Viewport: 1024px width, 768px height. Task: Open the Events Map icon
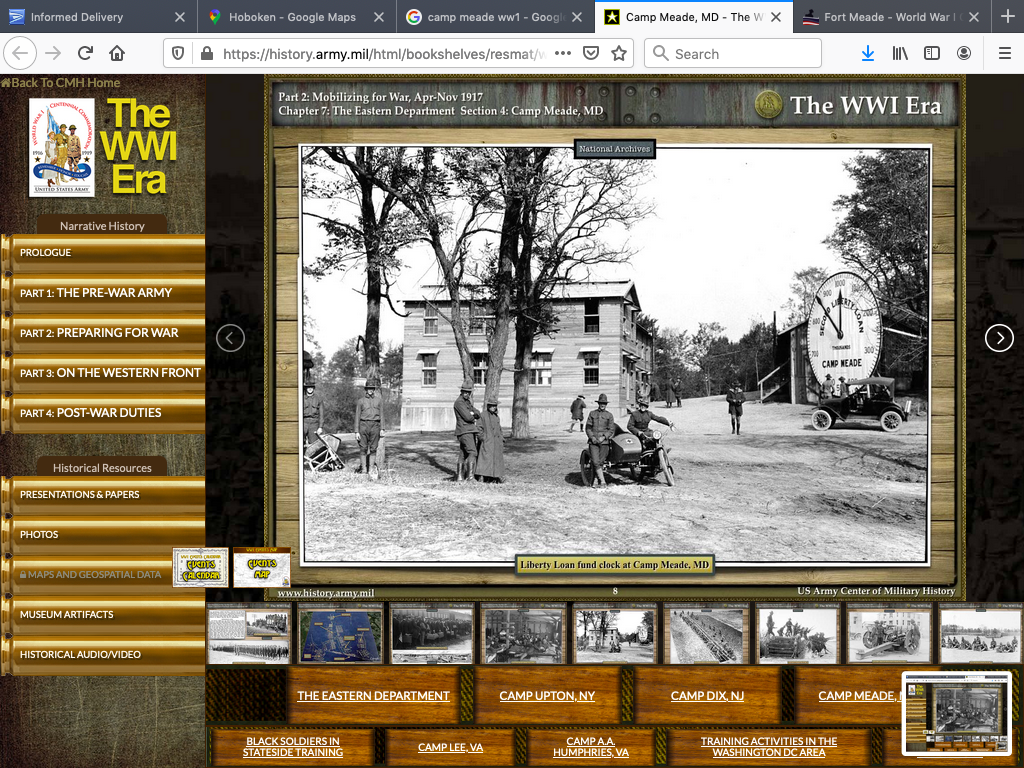pos(261,568)
